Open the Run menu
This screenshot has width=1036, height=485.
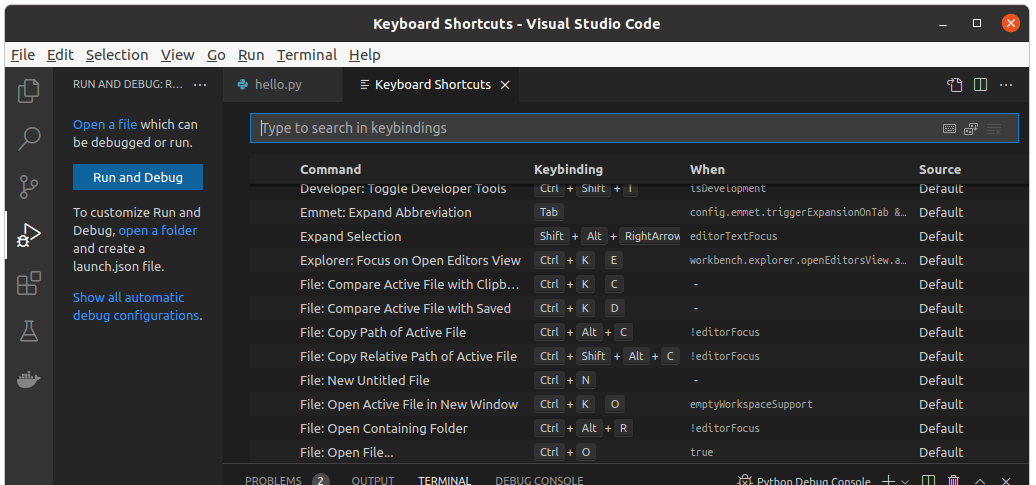pos(251,55)
